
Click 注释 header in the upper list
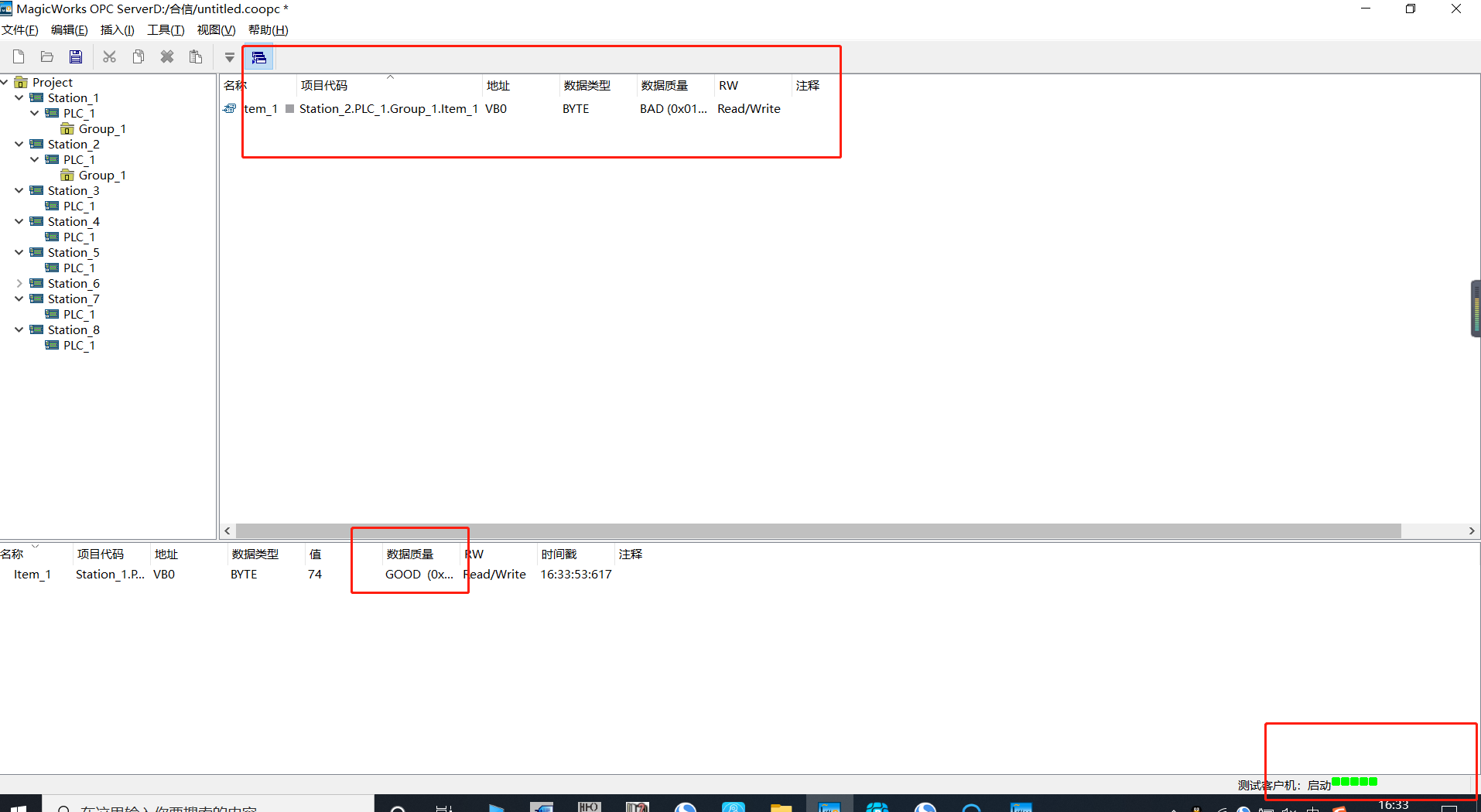click(x=808, y=85)
